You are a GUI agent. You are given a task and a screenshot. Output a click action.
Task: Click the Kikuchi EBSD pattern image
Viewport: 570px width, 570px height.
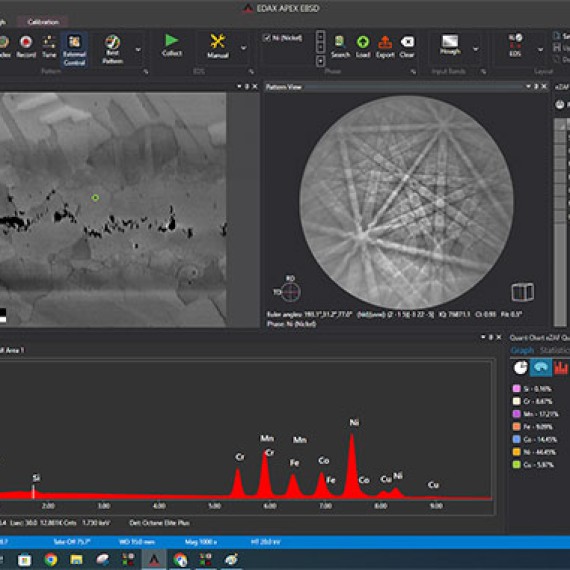(x=406, y=202)
